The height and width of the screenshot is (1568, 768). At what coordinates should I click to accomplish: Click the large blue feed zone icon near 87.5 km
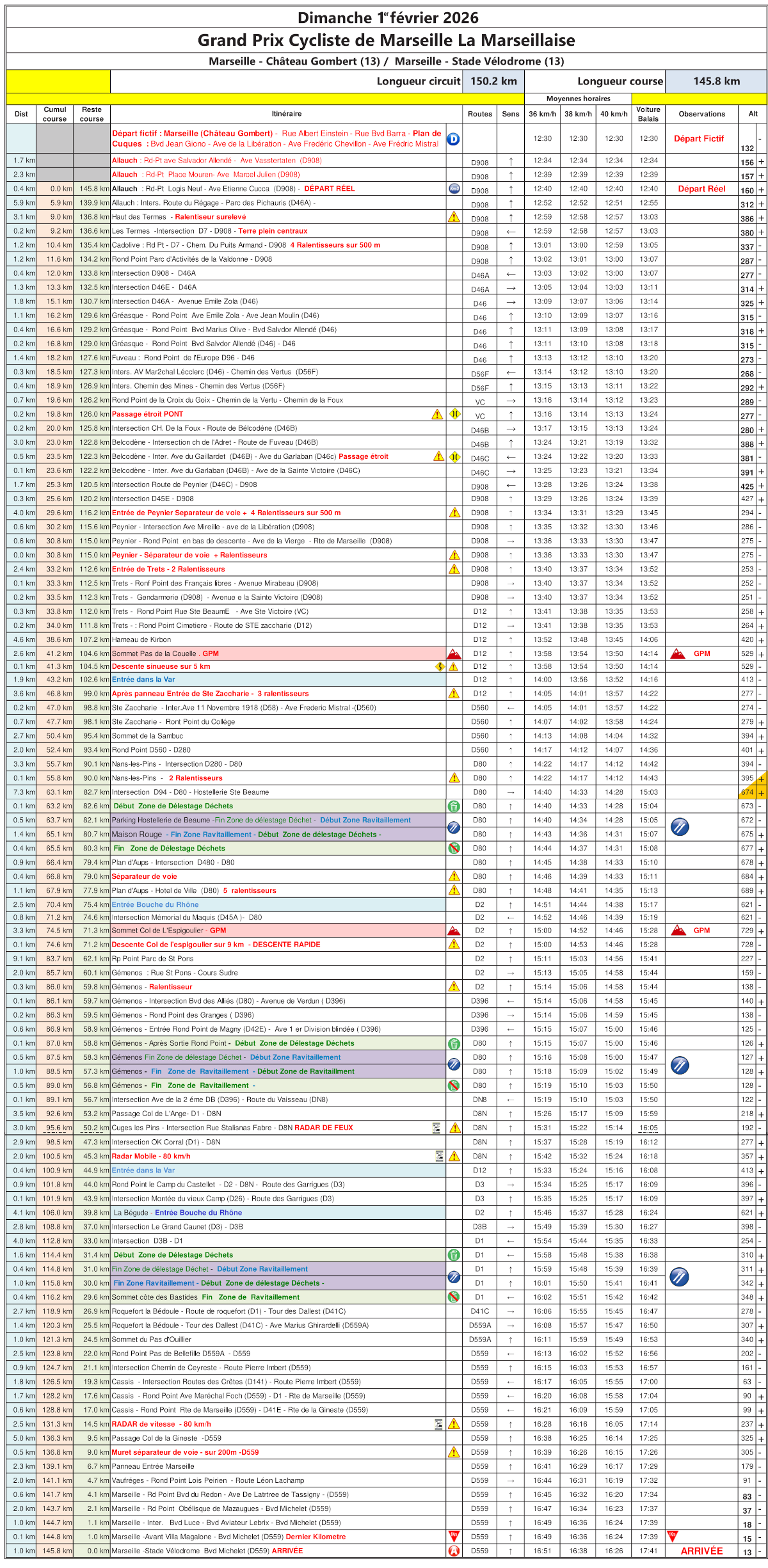pyautogui.click(x=680, y=1065)
